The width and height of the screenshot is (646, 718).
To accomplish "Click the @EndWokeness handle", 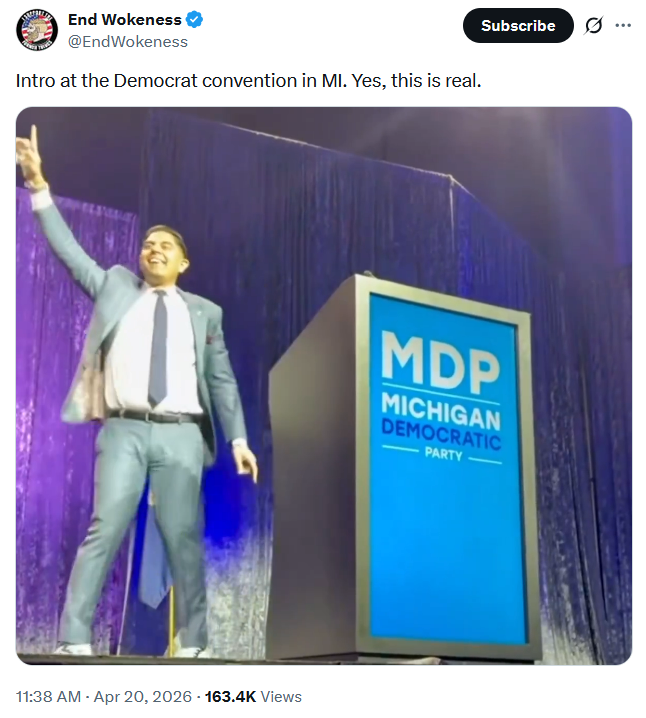I will point(128,42).
